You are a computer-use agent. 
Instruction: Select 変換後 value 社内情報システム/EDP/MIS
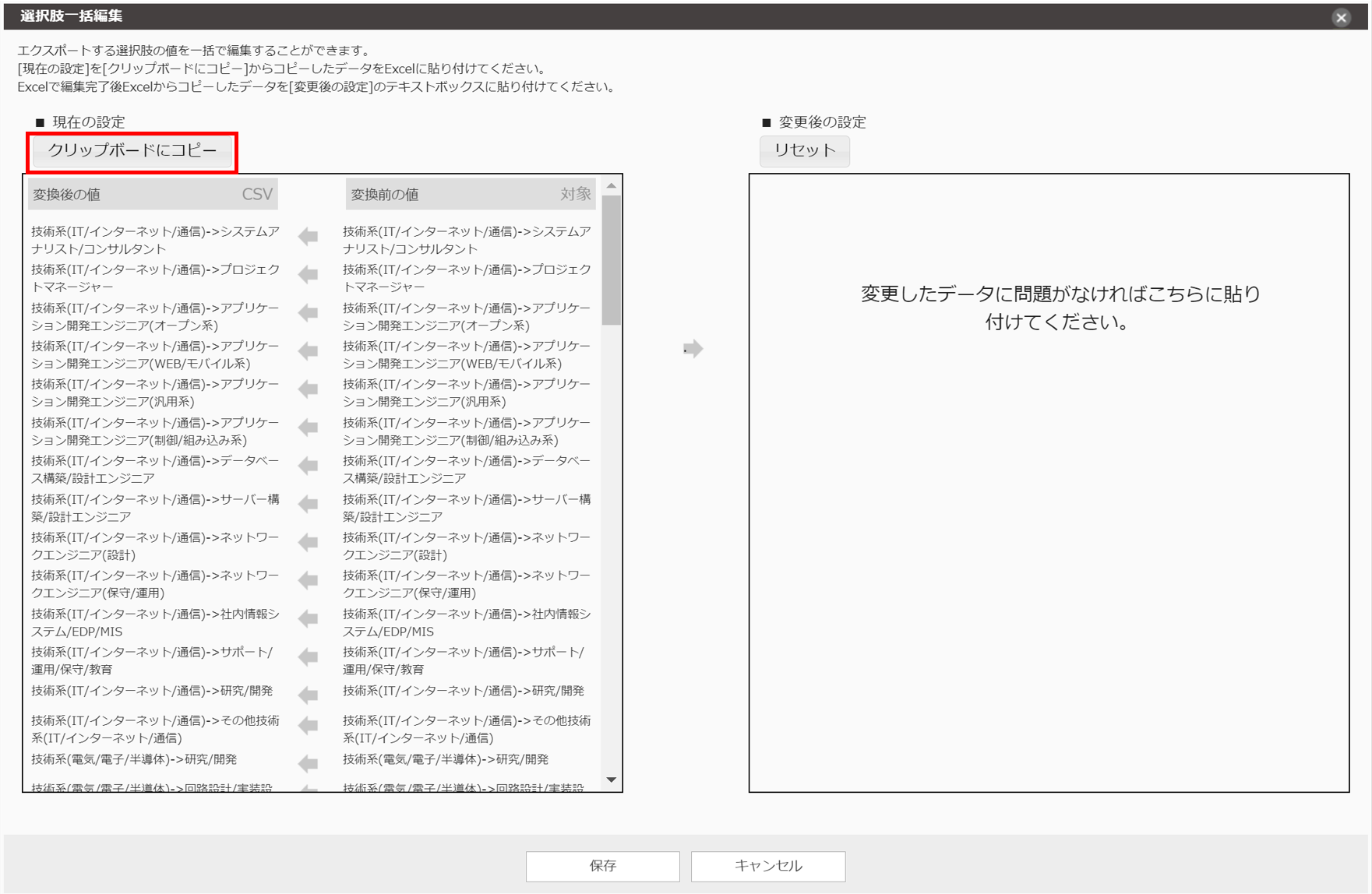[x=155, y=622]
